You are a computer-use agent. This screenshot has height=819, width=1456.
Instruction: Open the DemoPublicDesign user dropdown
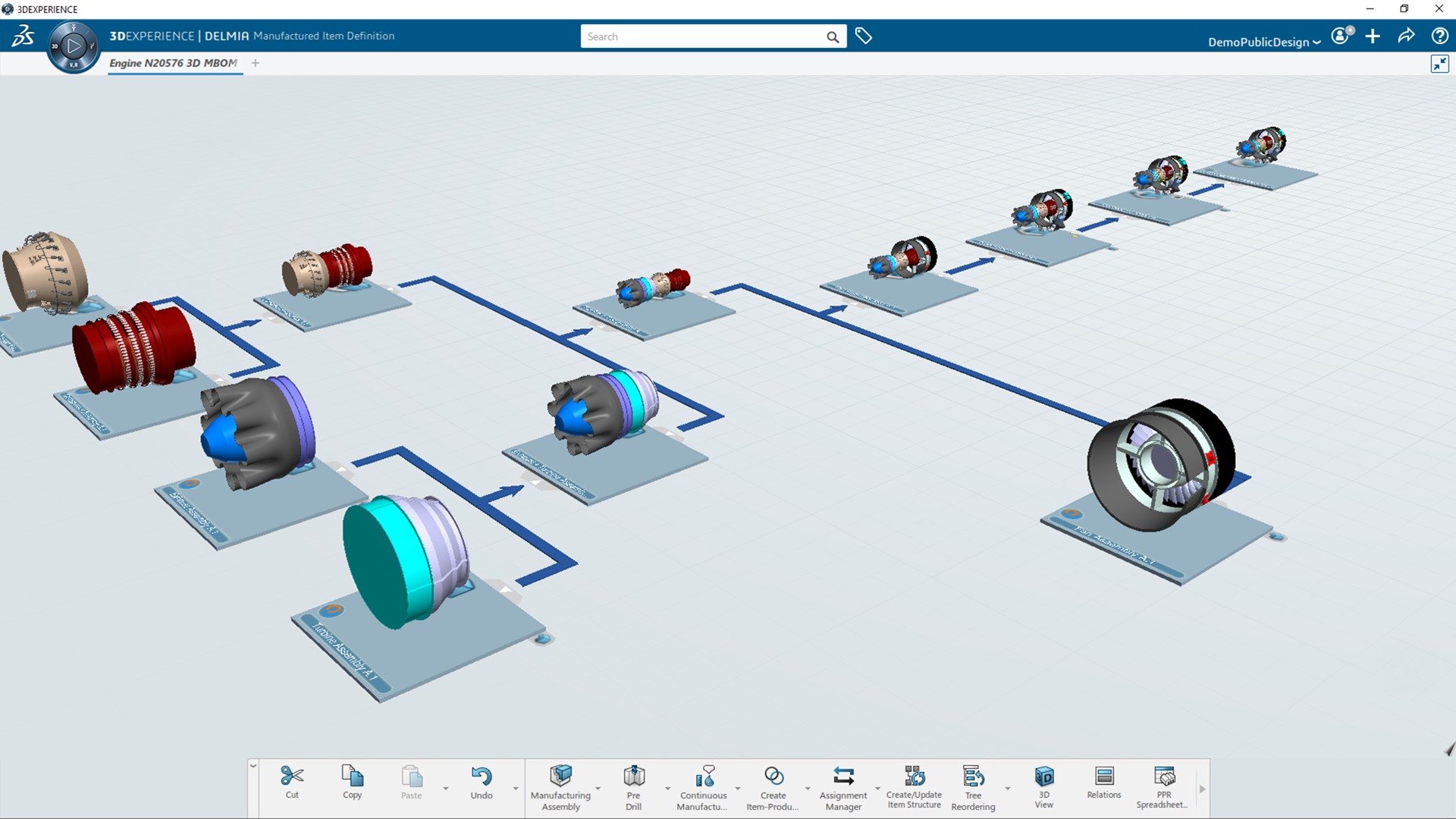1263,42
